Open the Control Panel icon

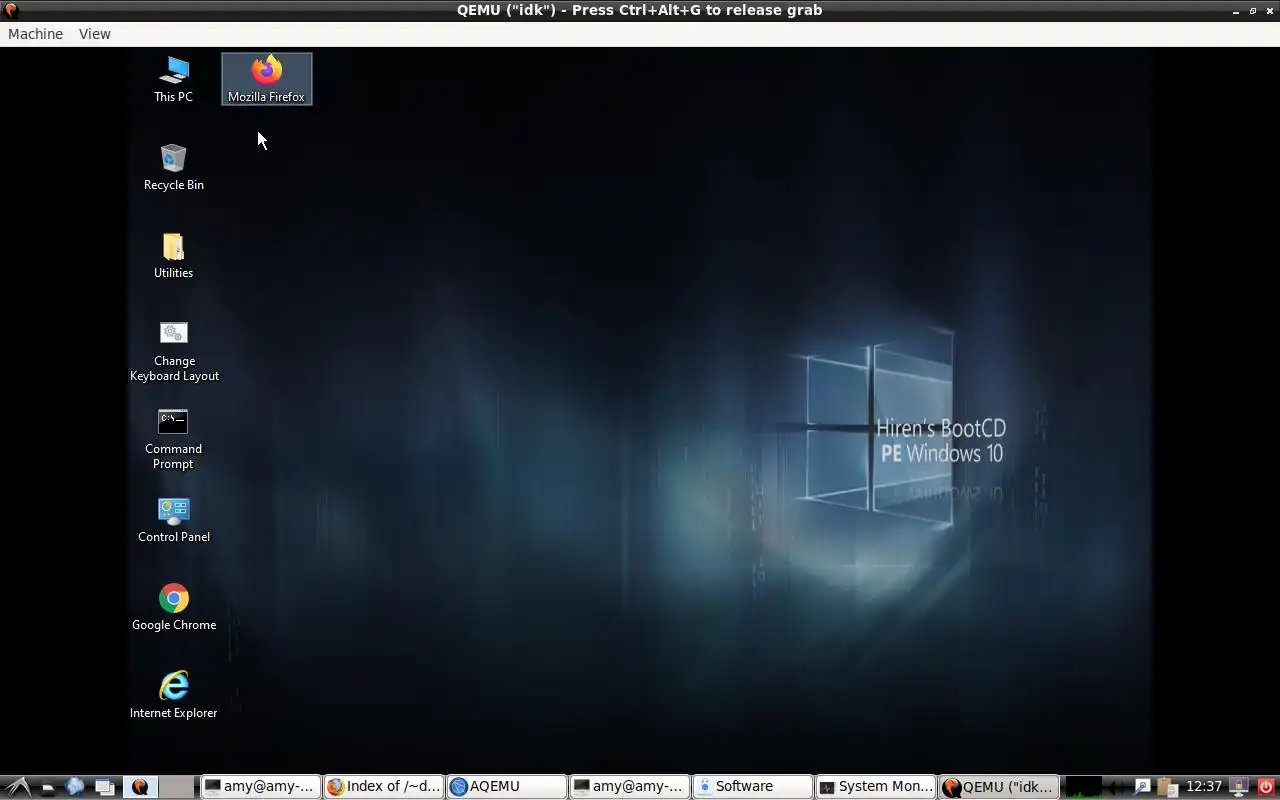173,520
